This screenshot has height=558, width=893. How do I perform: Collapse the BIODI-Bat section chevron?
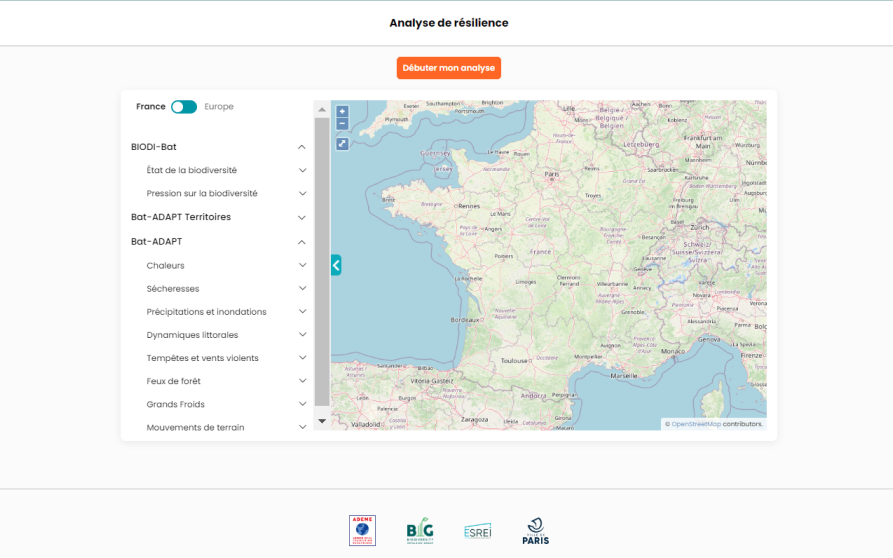coord(302,147)
